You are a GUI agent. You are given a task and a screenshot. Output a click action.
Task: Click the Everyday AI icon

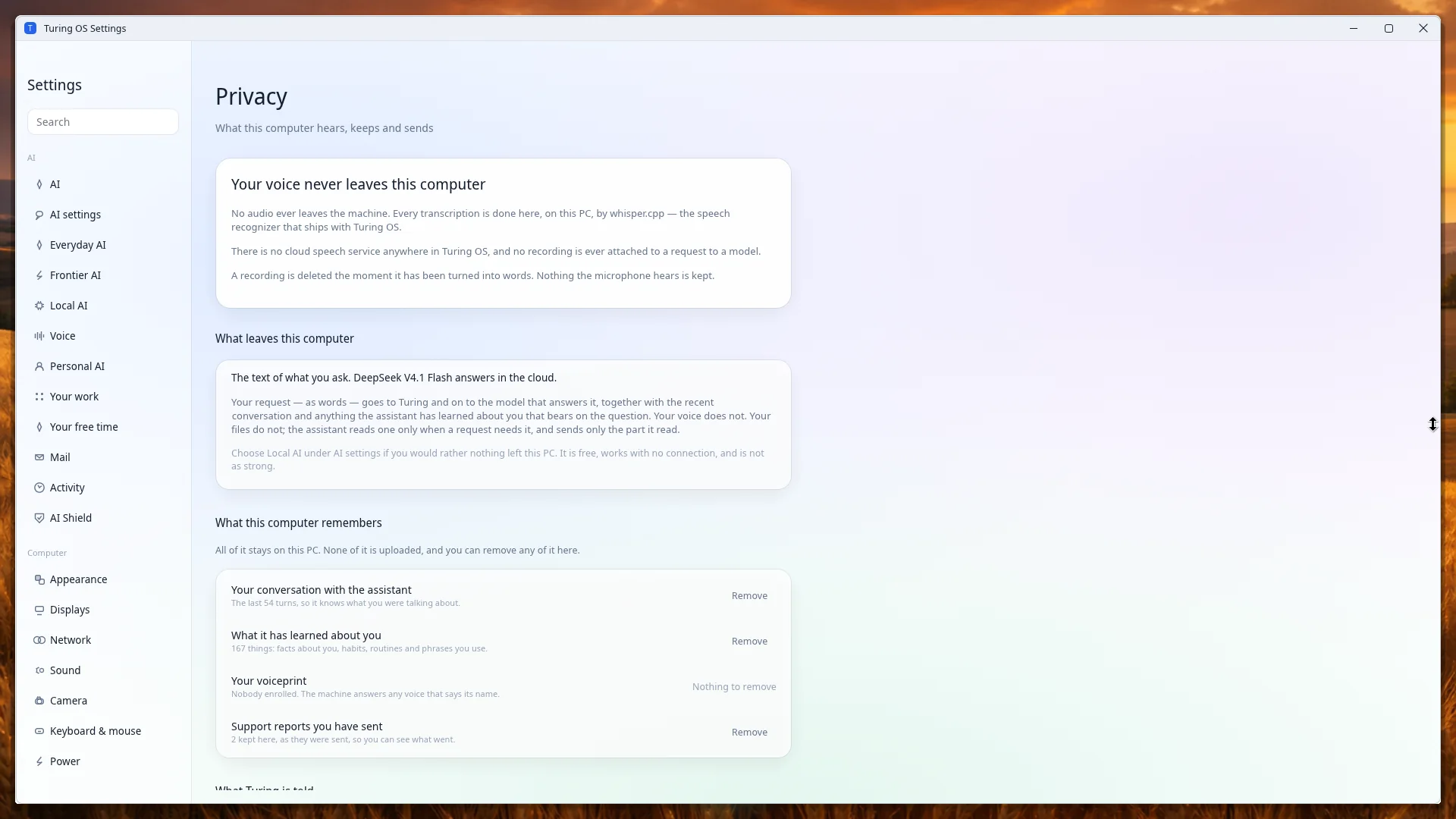pos(39,245)
